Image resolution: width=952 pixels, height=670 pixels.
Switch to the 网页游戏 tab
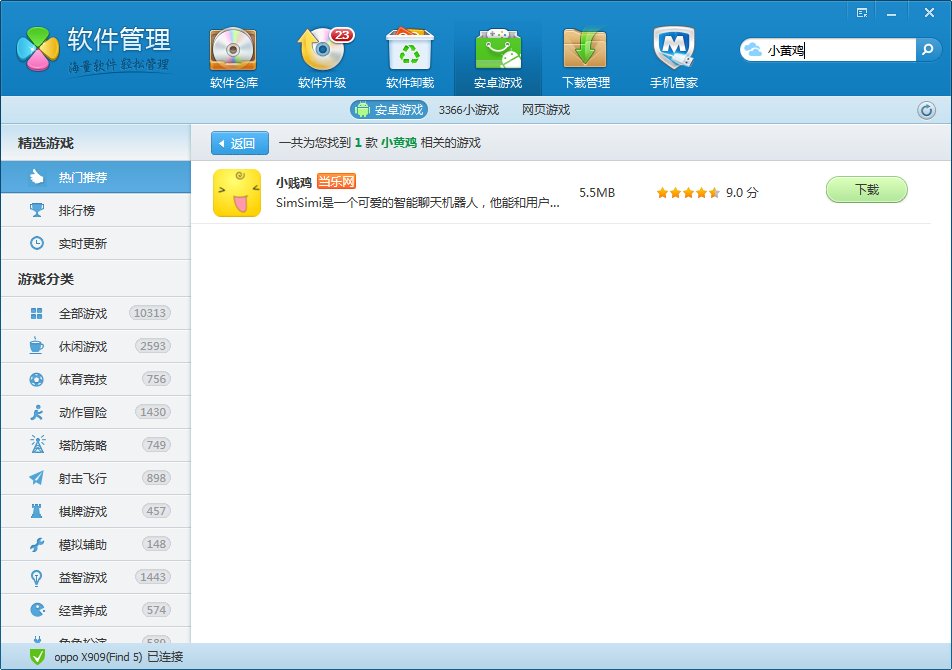click(546, 110)
